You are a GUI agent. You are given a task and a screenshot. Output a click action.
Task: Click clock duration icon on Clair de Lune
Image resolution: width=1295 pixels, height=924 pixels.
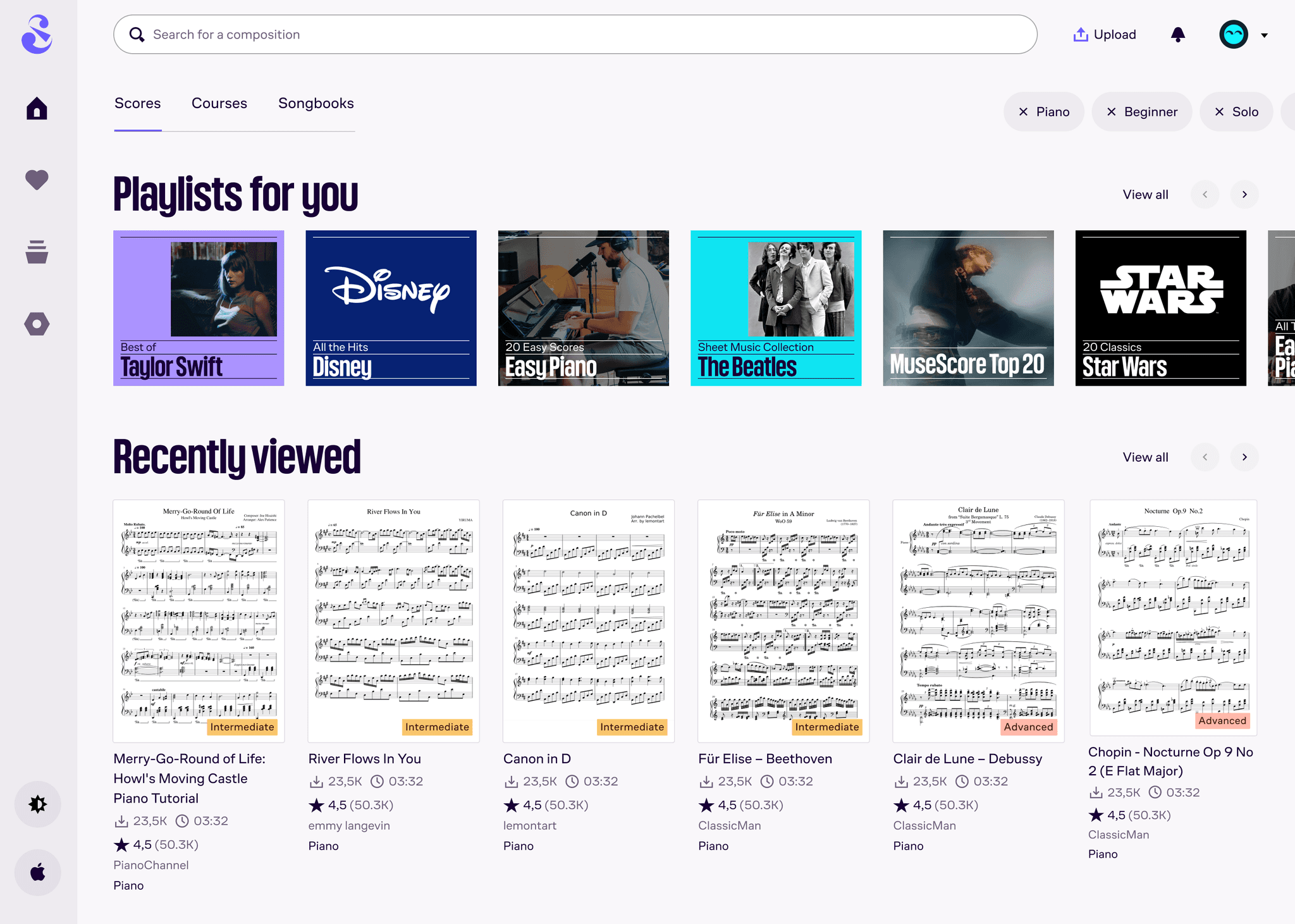(962, 782)
